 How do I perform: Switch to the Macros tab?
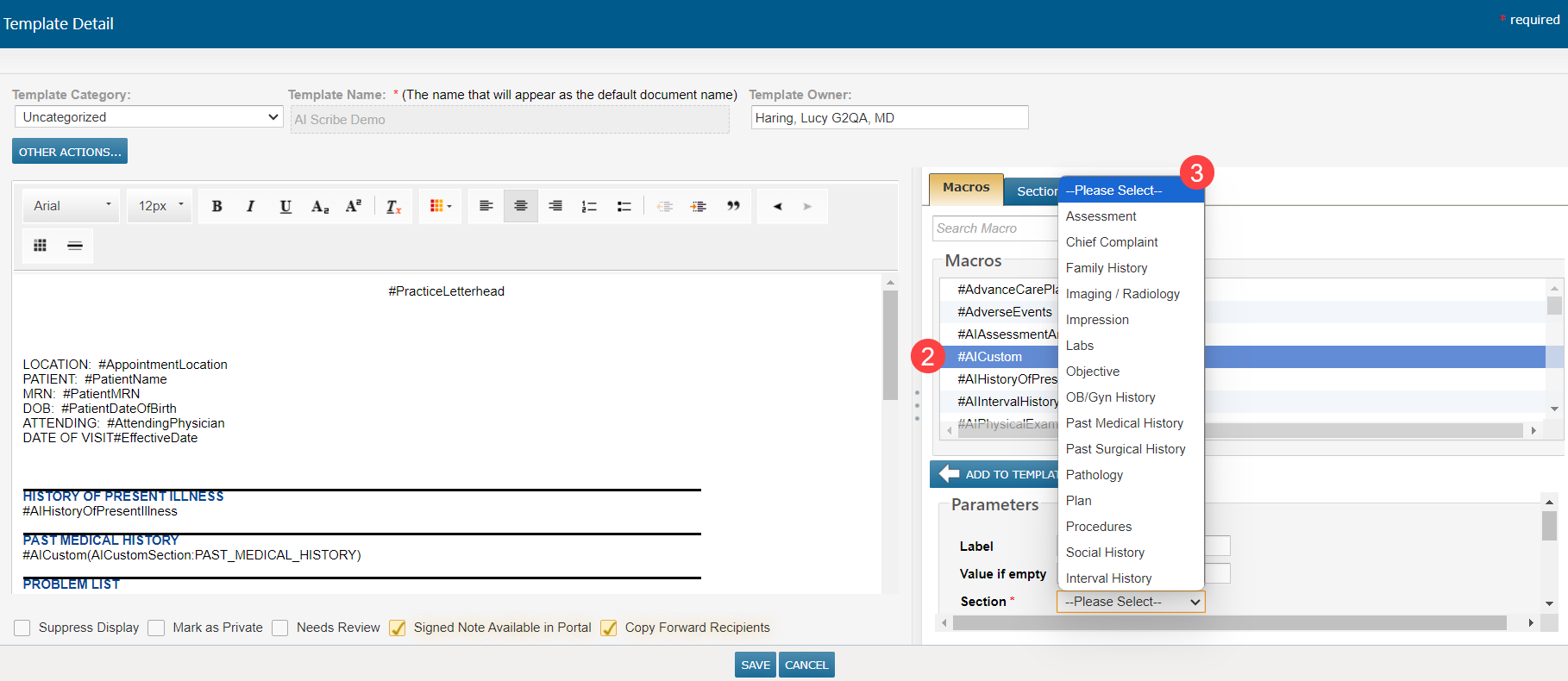[966, 188]
